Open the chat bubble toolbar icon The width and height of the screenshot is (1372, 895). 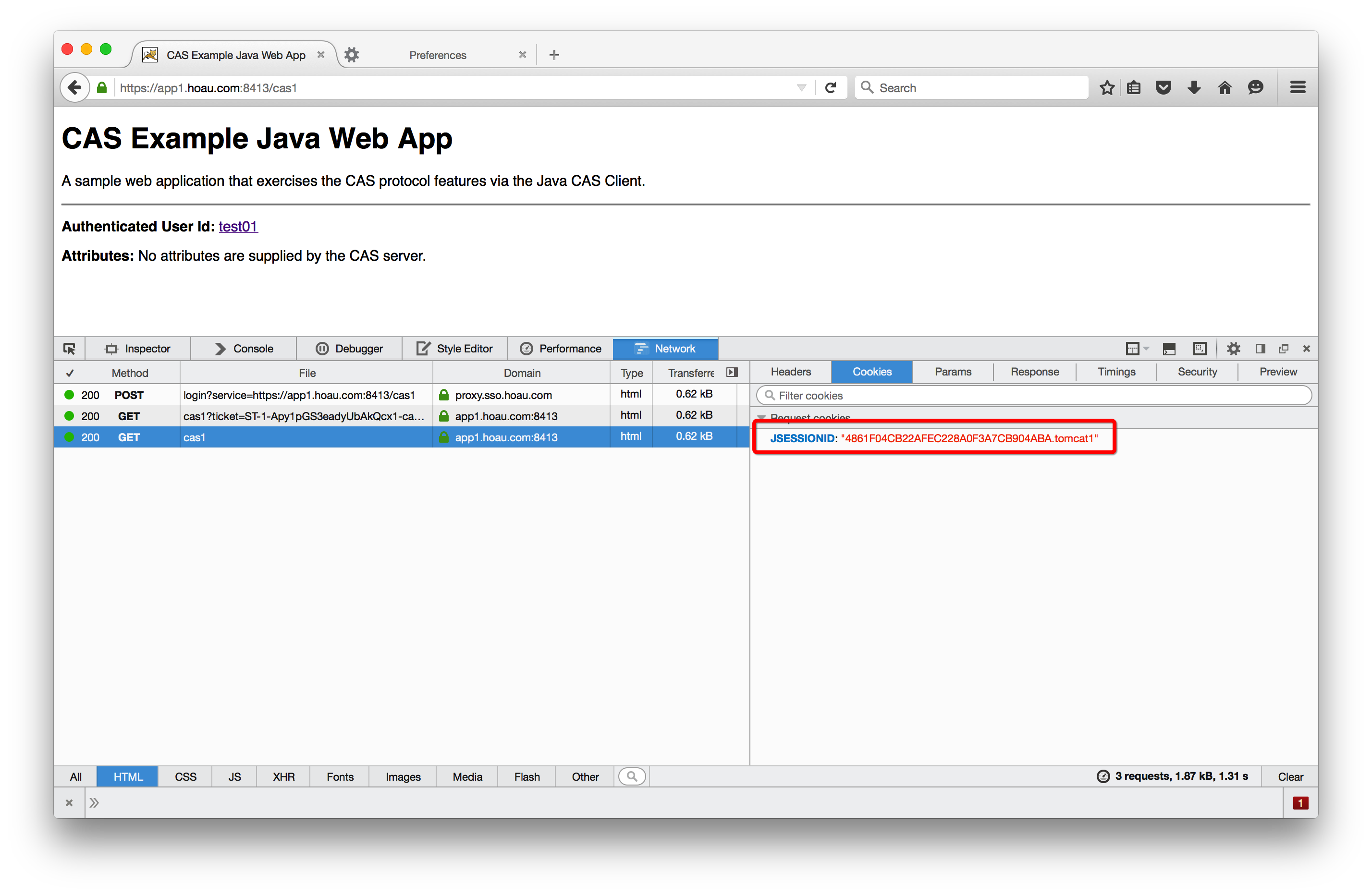1255,87
